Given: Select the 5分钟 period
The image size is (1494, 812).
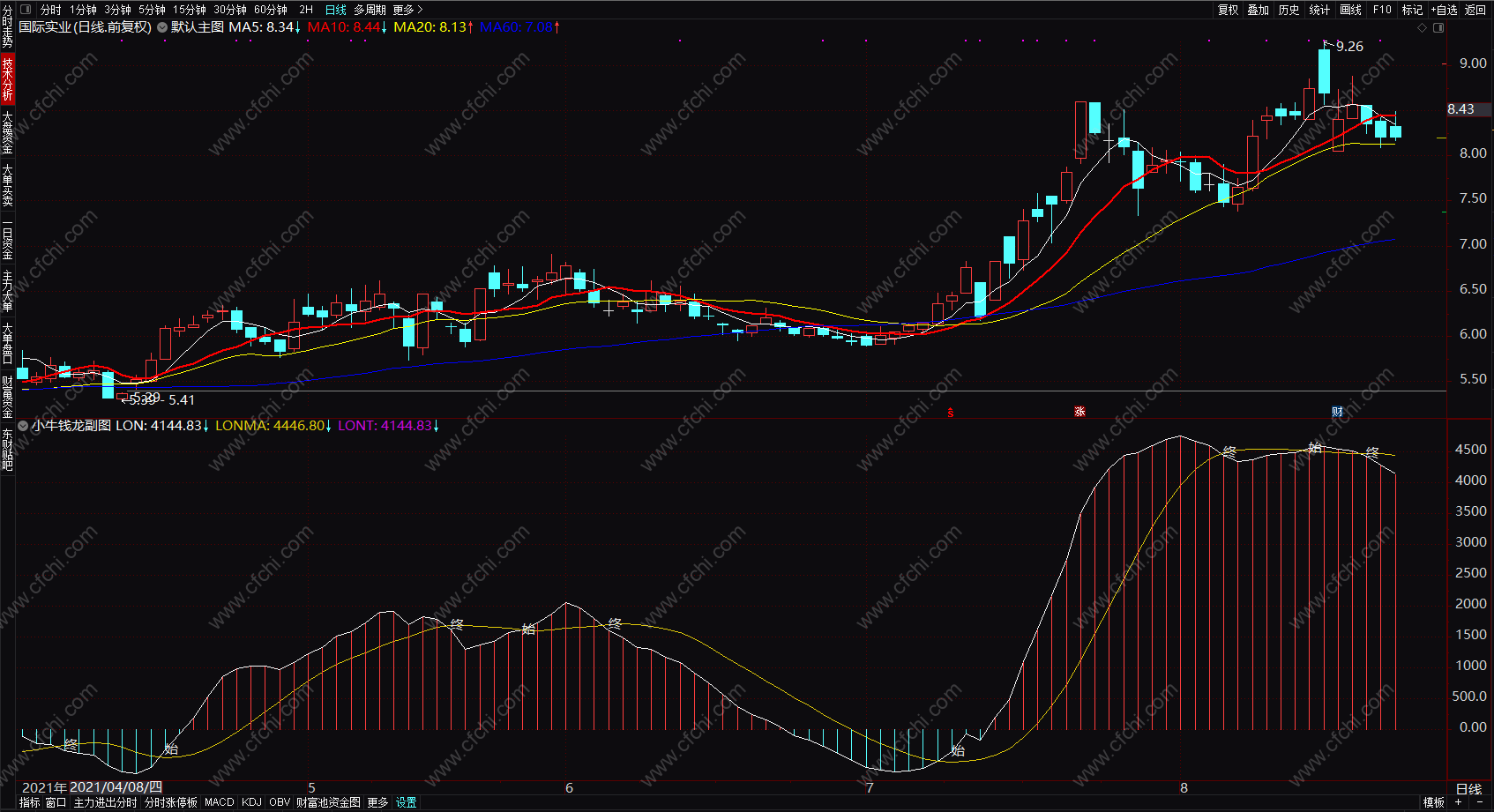Looking at the screenshot, I should [x=152, y=10].
